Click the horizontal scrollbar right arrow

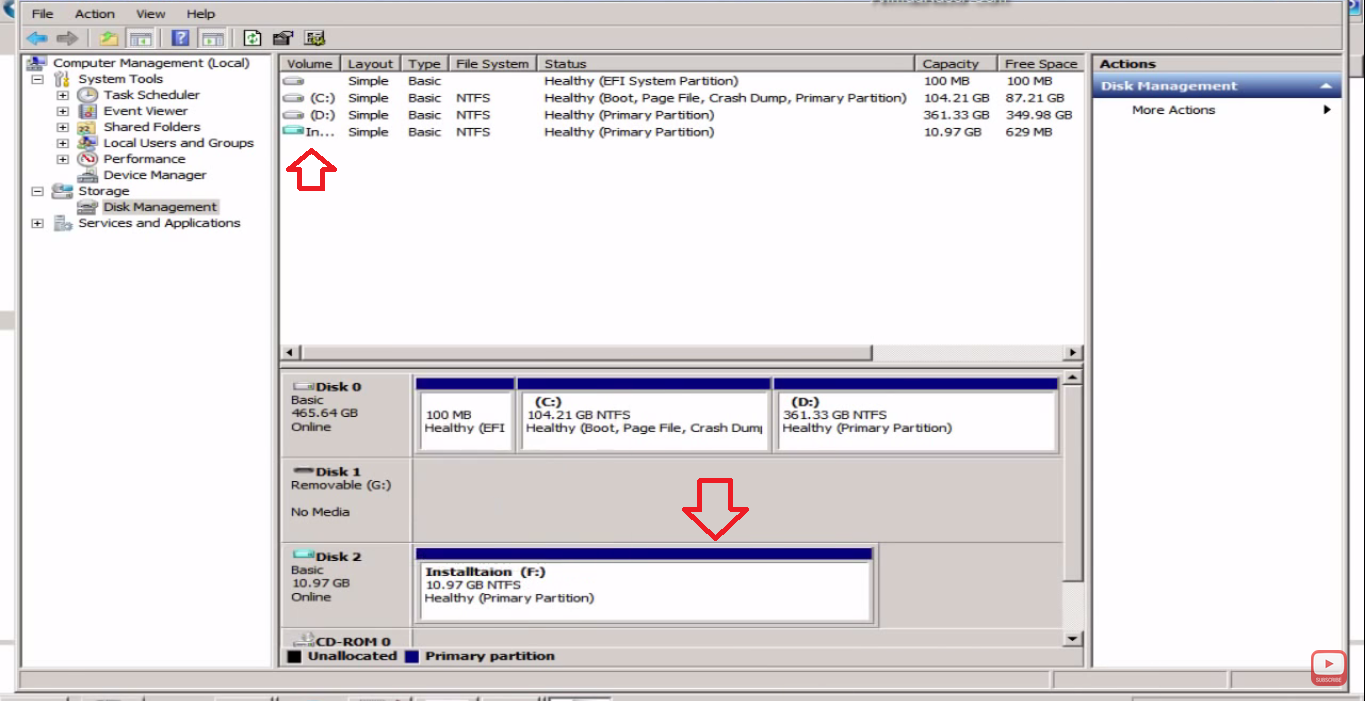tap(1073, 353)
